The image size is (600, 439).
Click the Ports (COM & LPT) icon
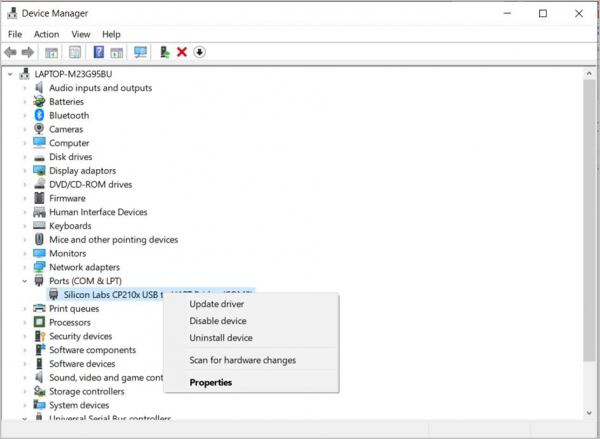click(39, 281)
